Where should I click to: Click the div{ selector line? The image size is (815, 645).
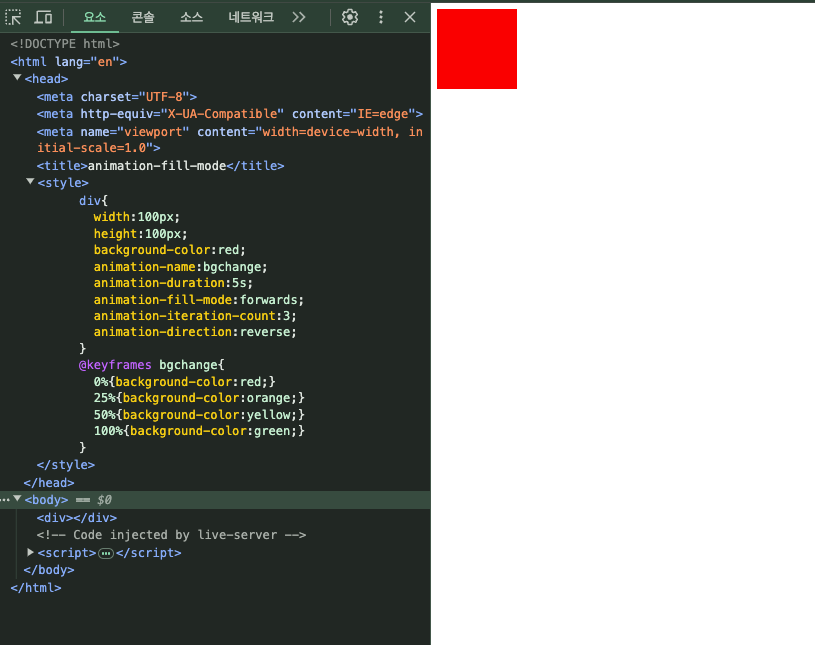pyautogui.click(x=93, y=200)
